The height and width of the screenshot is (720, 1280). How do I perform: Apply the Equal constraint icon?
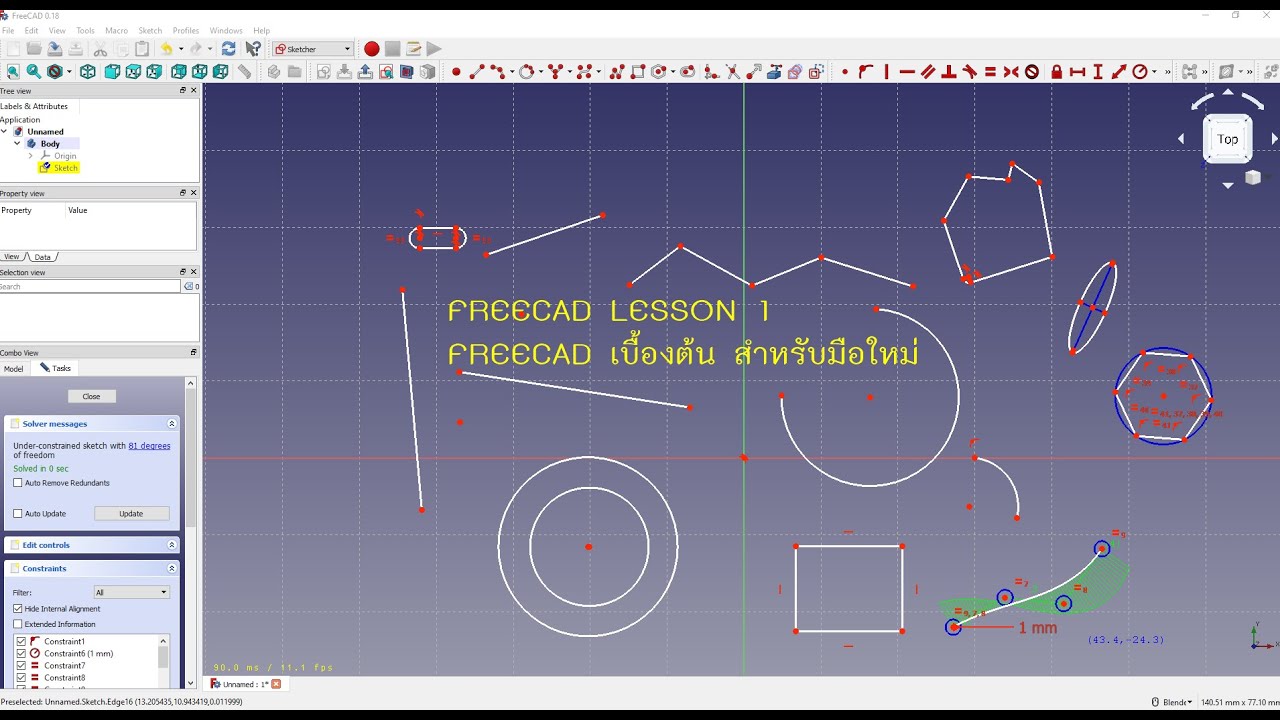(x=990, y=72)
